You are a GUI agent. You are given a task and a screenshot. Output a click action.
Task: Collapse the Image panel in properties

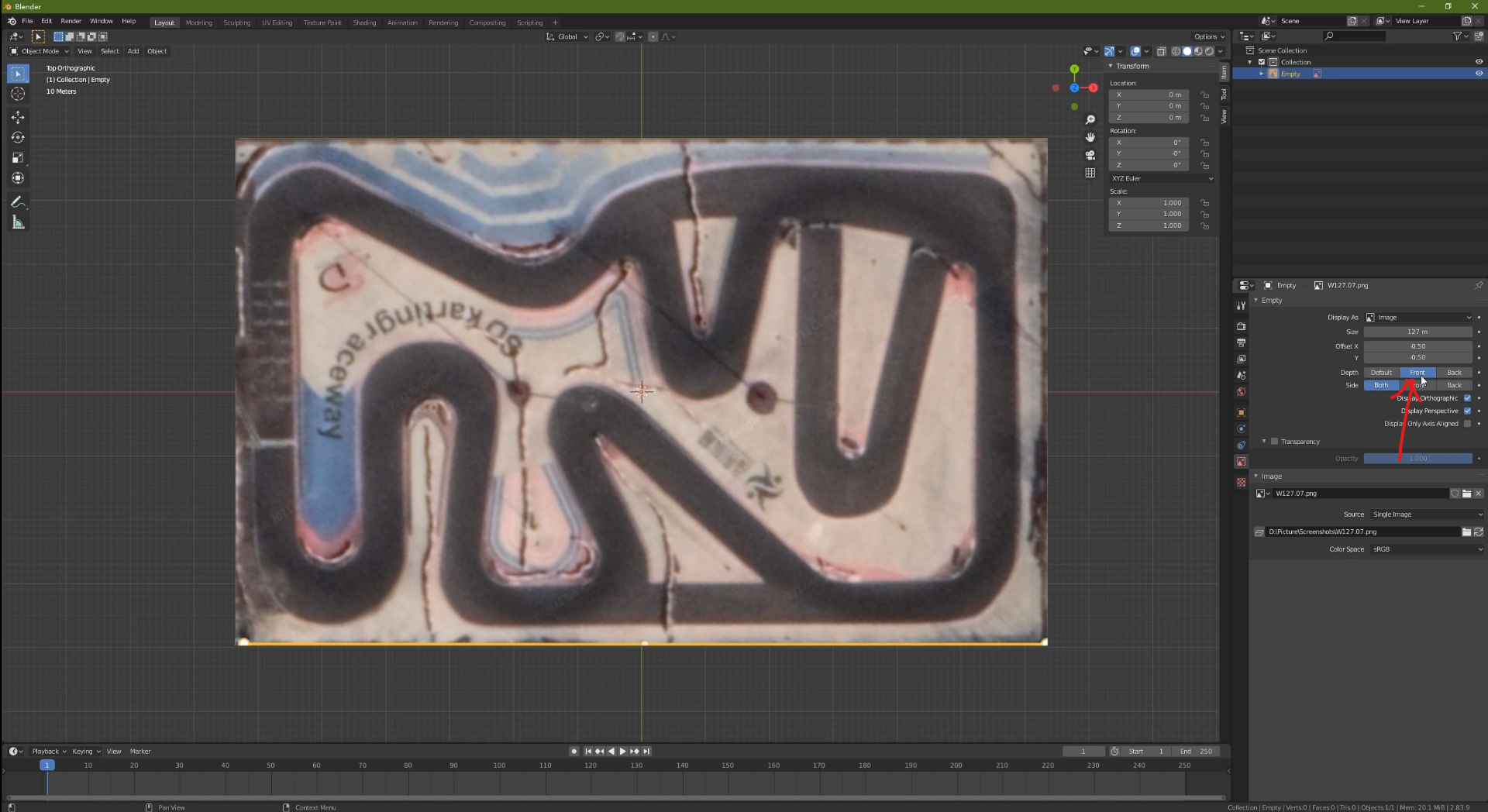(1271, 477)
